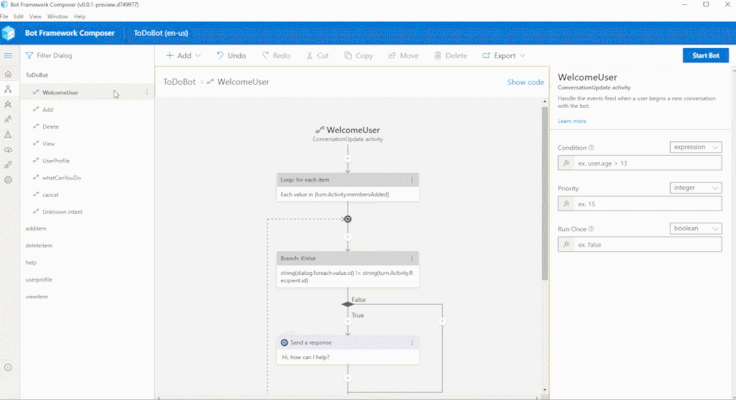This screenshot has width=736, height=400.
Task: Click the canvas vertical scrollbar
Action: (544, 193)
